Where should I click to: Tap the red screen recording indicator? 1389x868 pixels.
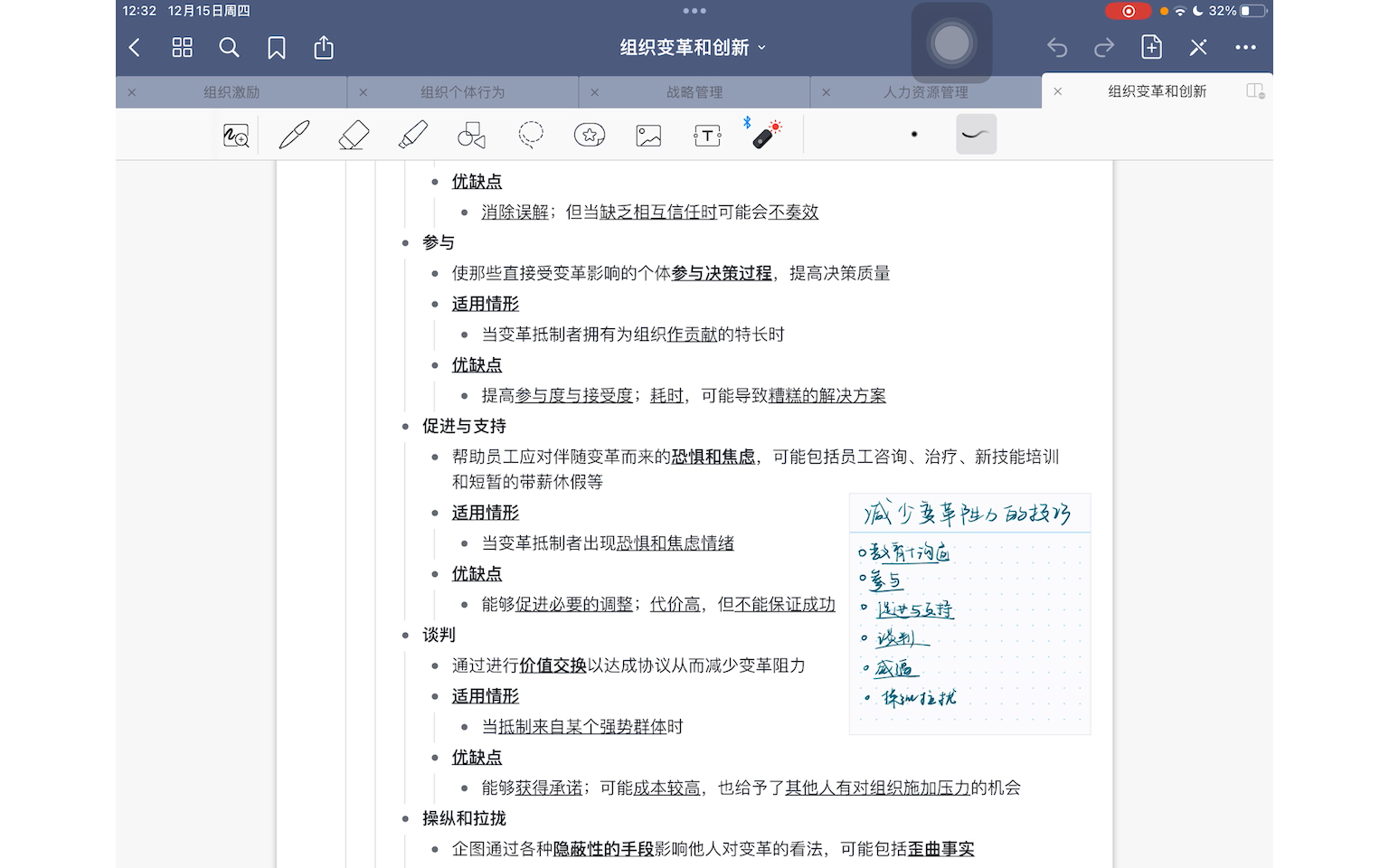pos(1128,11)
